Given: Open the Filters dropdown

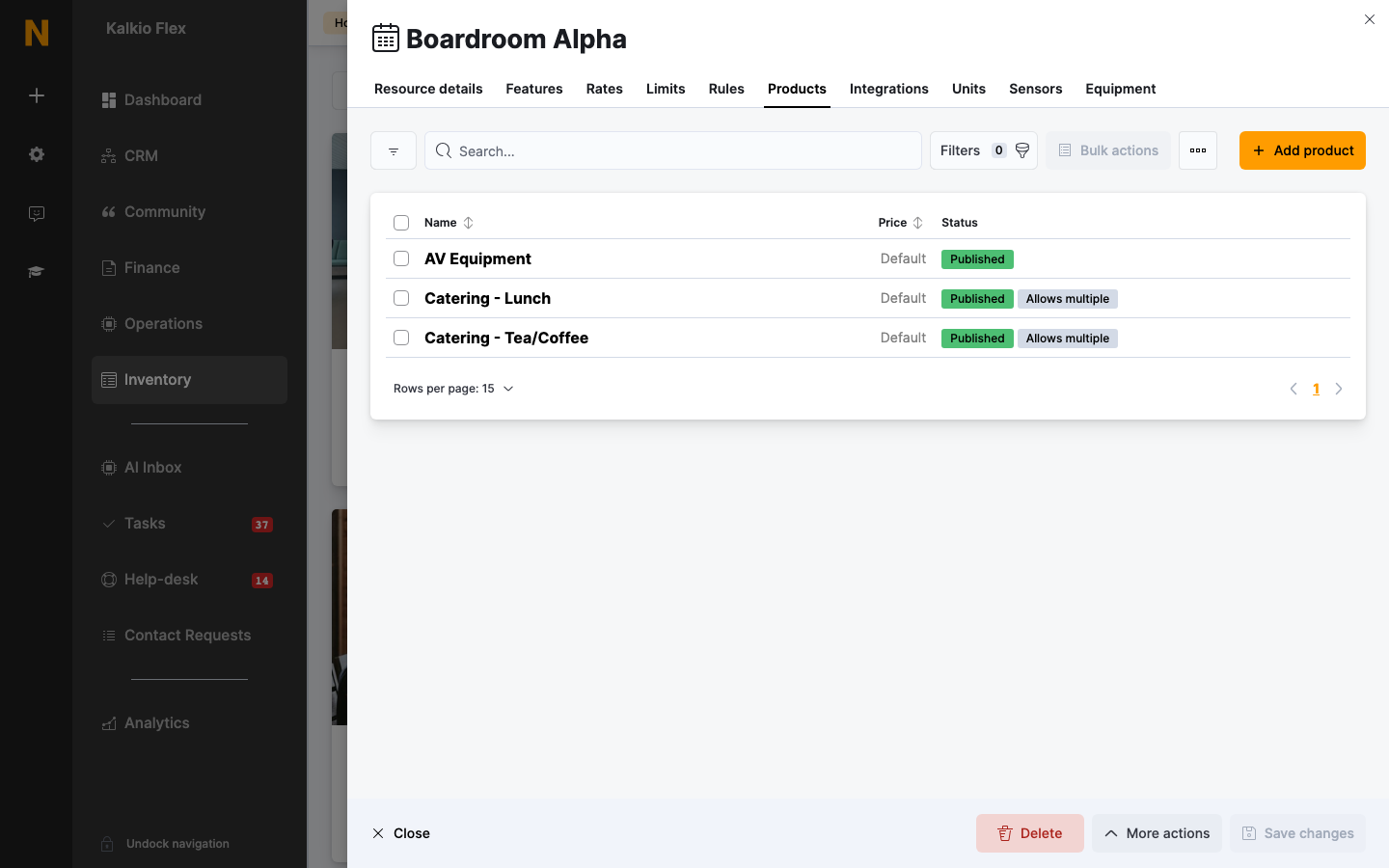Looking at the screenshot, I should [984, 150].
